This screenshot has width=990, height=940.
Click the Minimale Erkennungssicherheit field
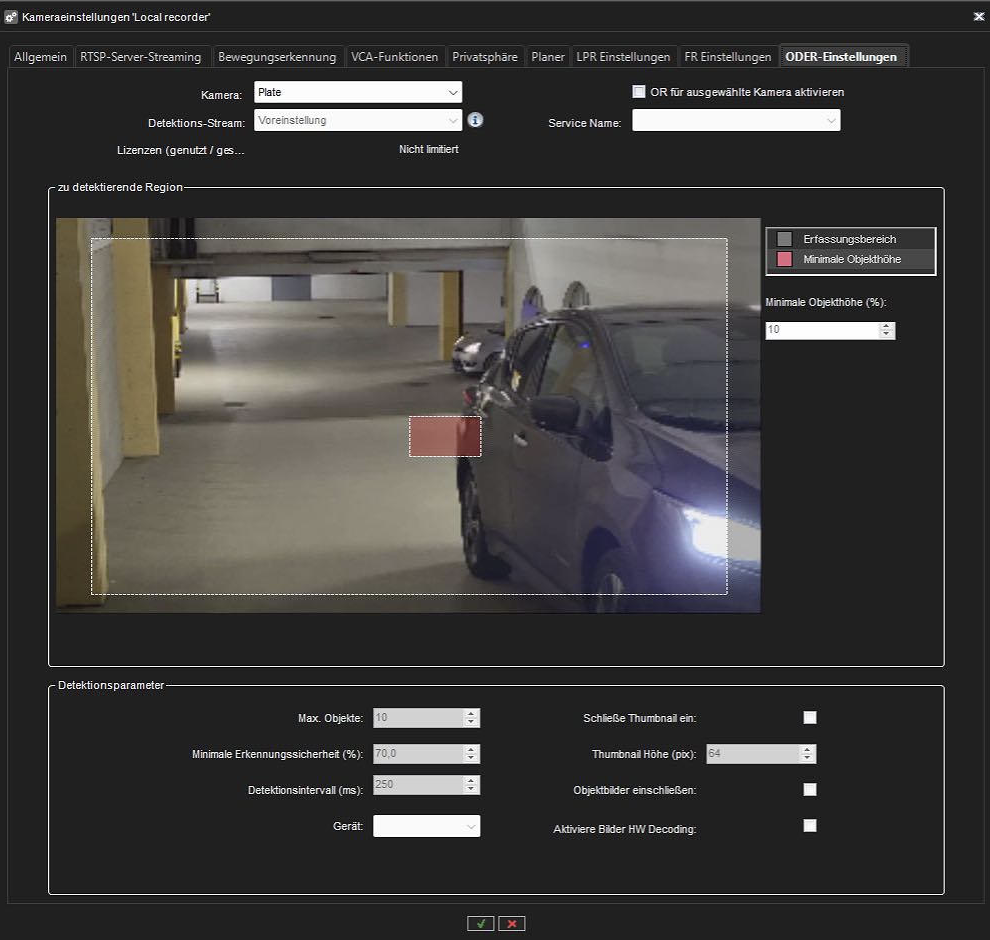pos(418,754)
